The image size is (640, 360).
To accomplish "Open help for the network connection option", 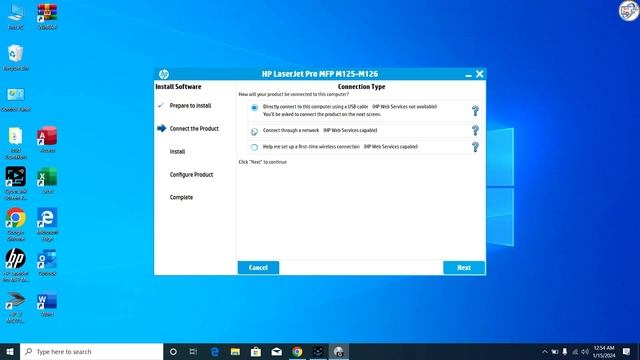I will [475, 130].
